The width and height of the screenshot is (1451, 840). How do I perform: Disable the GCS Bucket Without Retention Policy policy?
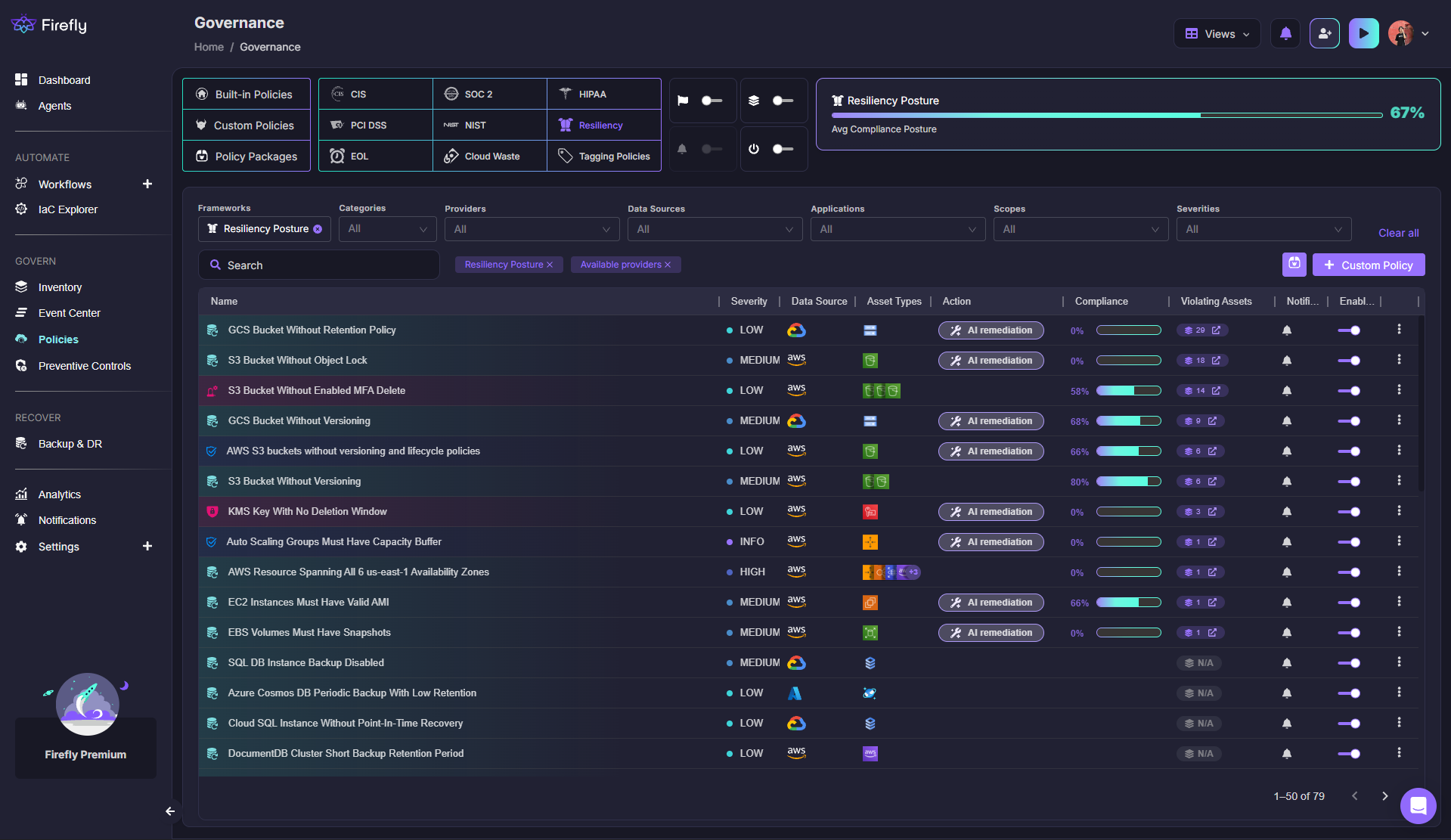click(x=1349, y=330)
